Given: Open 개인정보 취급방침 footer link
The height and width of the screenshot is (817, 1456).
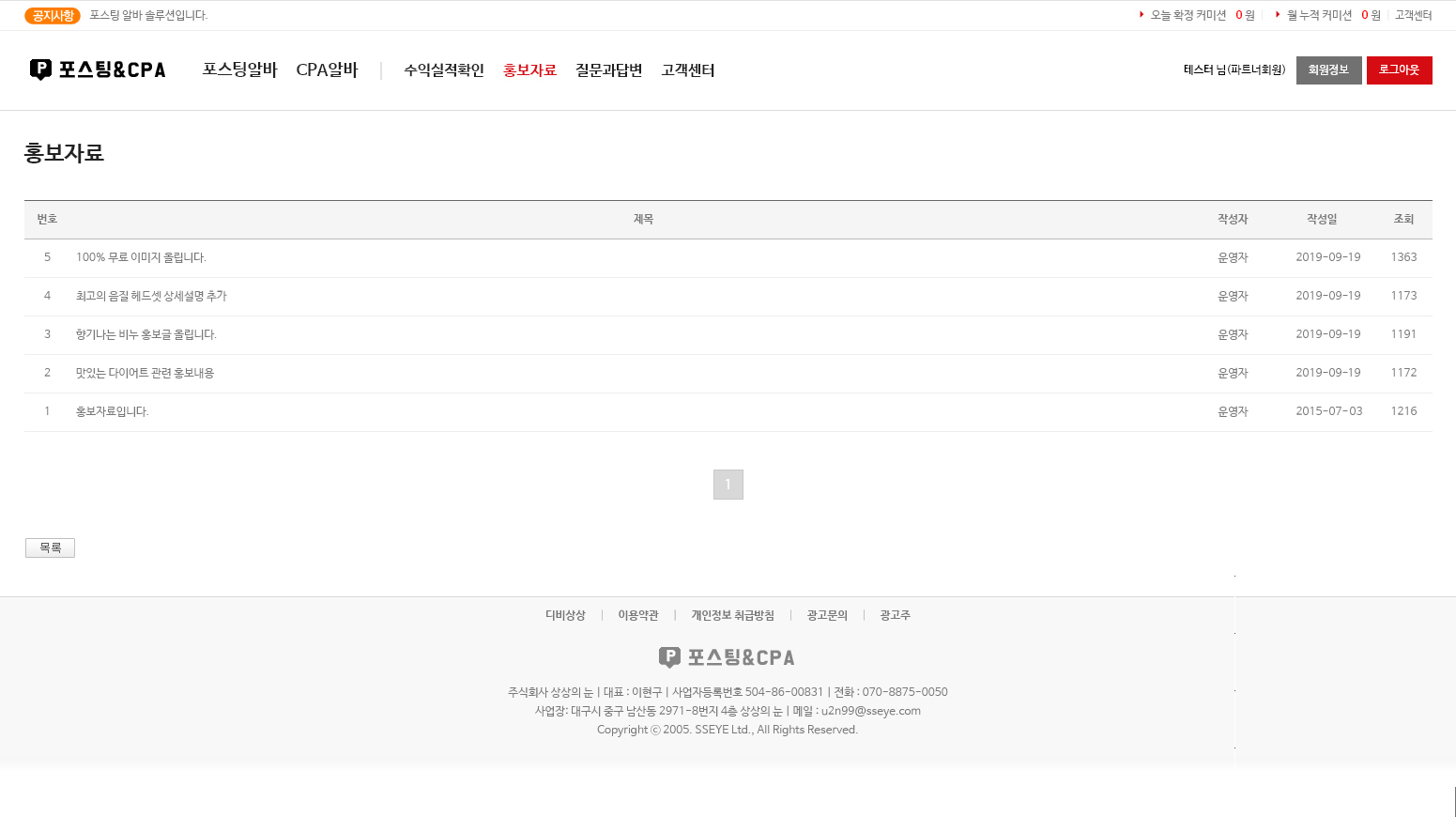Looking at the screenshot, I should pyautogui.click(x=732, y=615).
